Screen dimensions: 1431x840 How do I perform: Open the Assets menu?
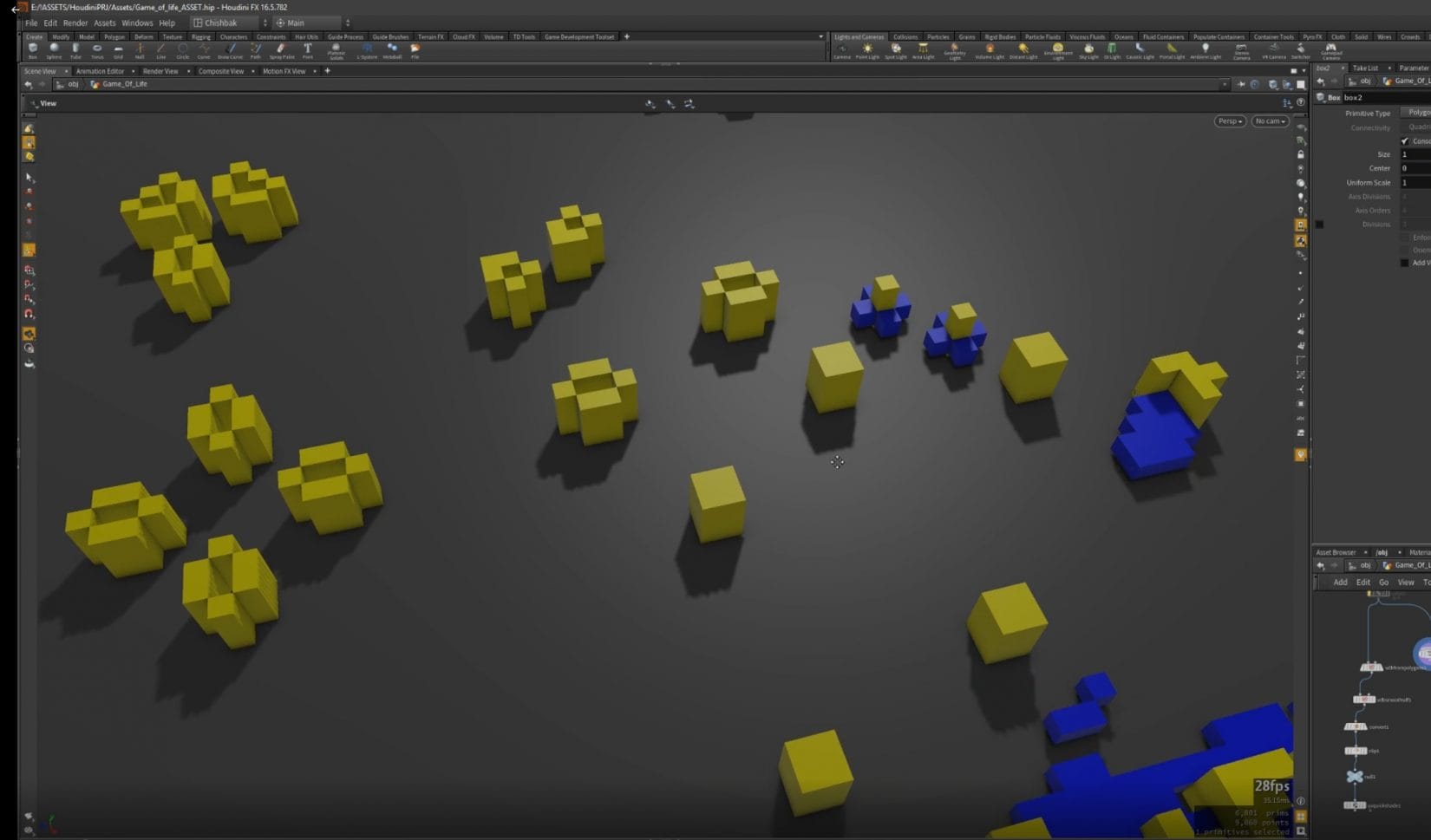104,23
